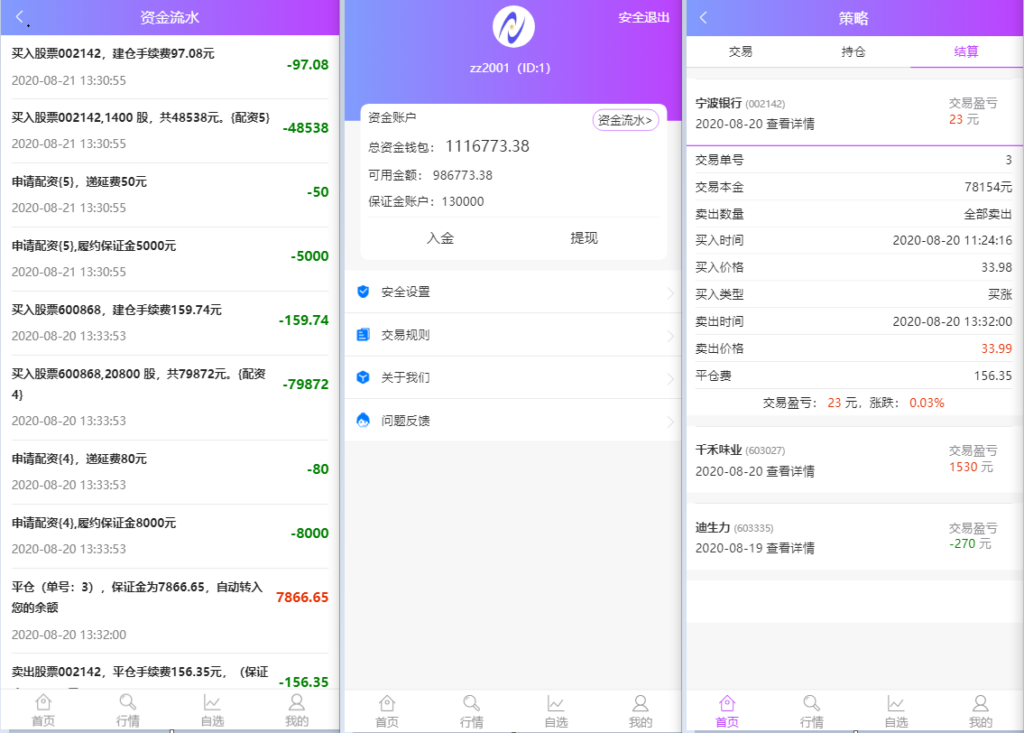Image resolution: width=1024 pixels, height=733 pixels.
Task: Click the -5000 margin amount
Action: (310, 256)
